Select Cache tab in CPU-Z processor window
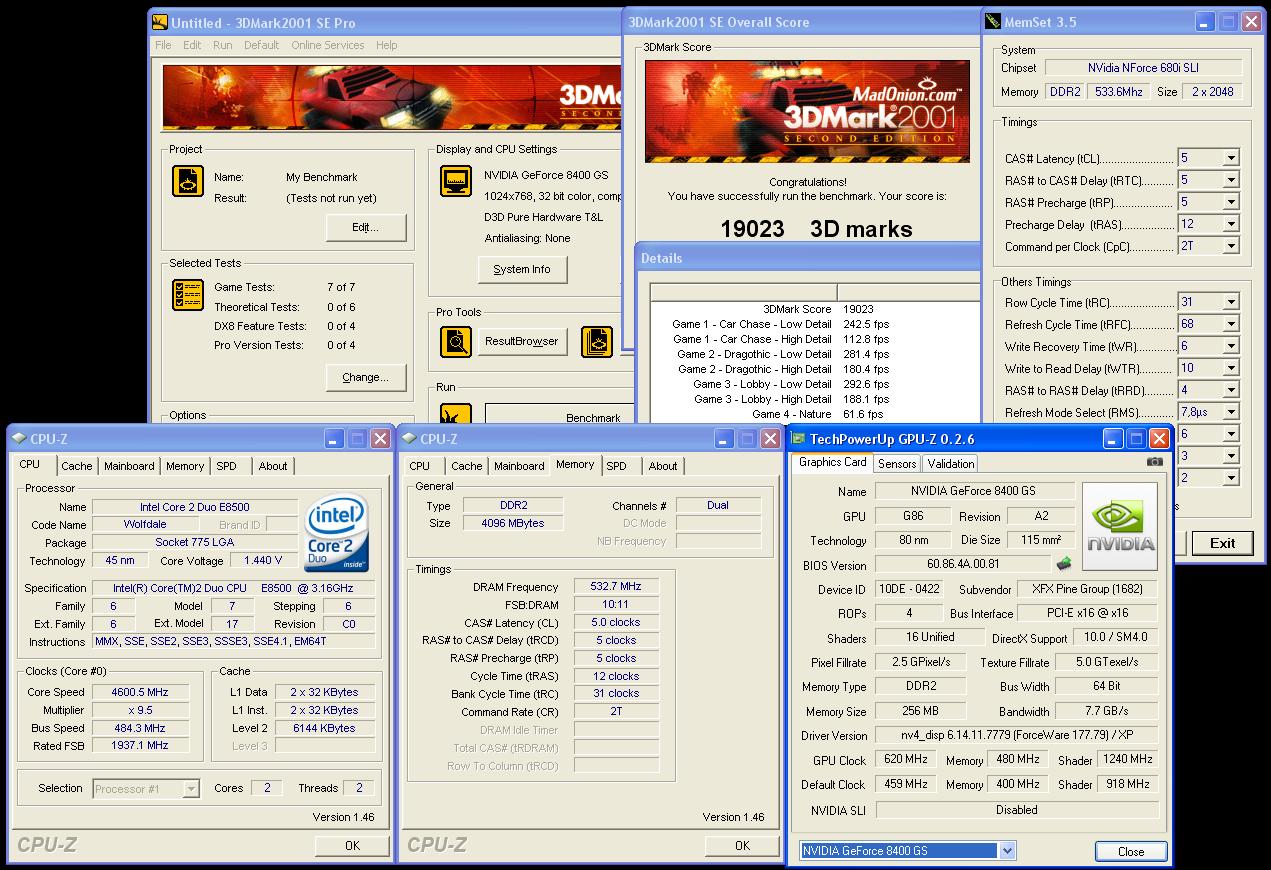 [x=76, y=466]
